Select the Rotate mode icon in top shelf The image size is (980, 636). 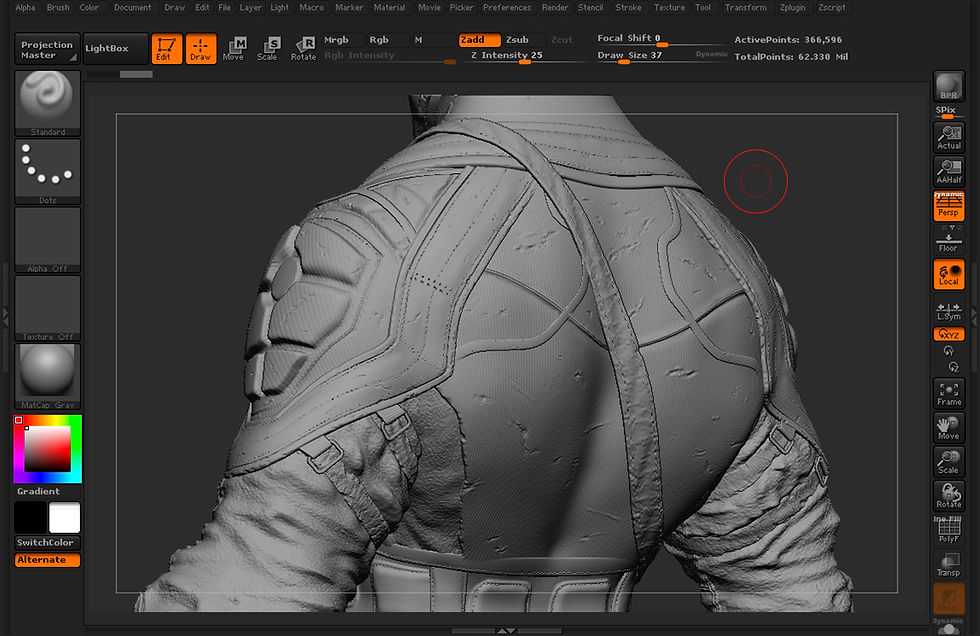tap(303, 48)
